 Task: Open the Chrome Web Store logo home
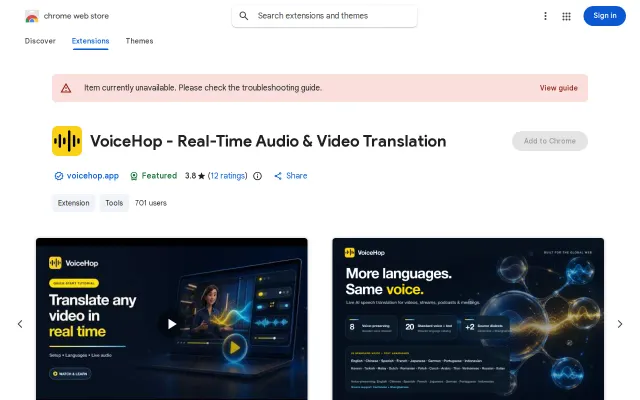67,16
